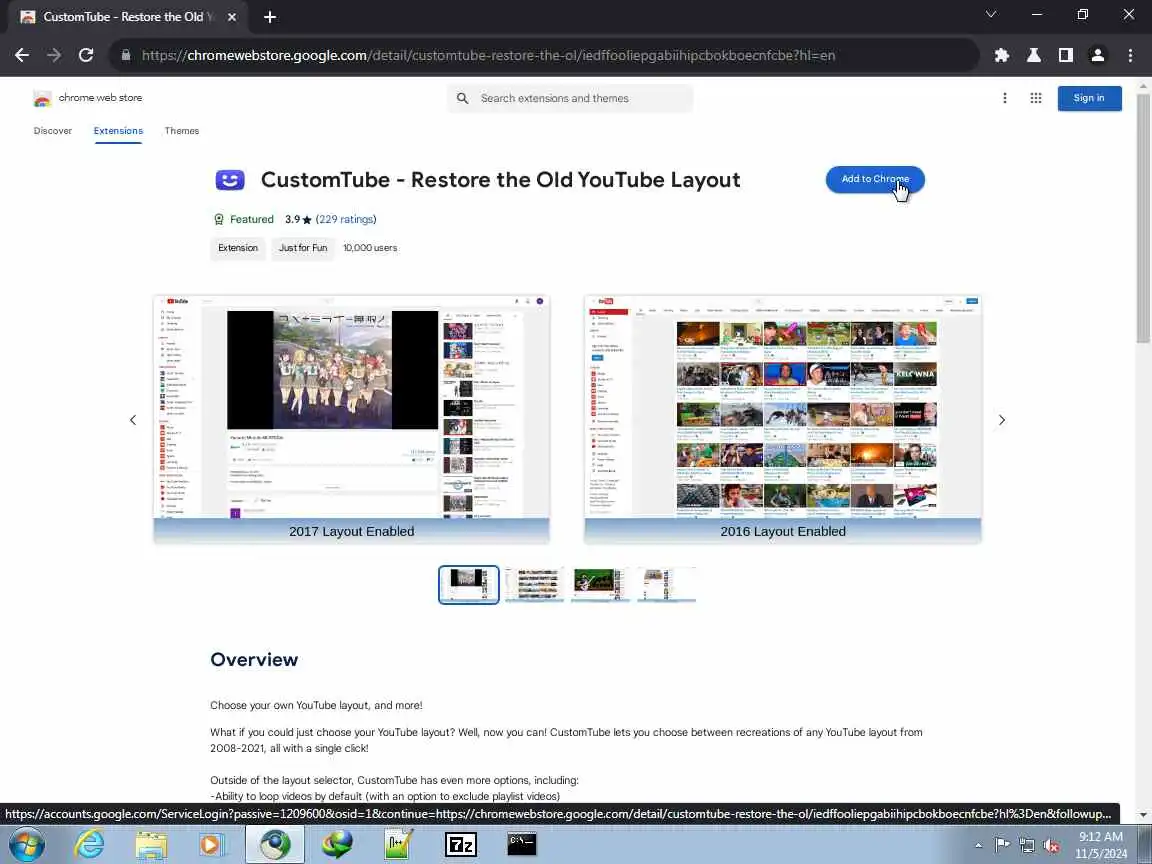Click Add to Chrome
Viewport: 1152px width, 864px height.
875,179
